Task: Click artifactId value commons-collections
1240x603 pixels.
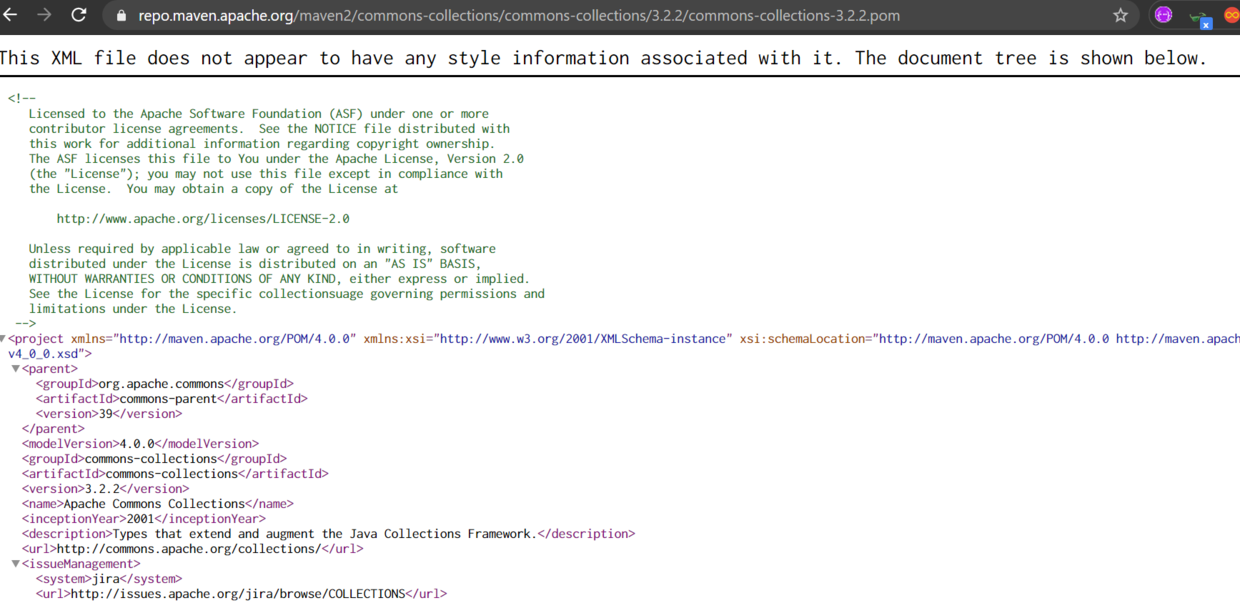Action: (x=172, y=474)
